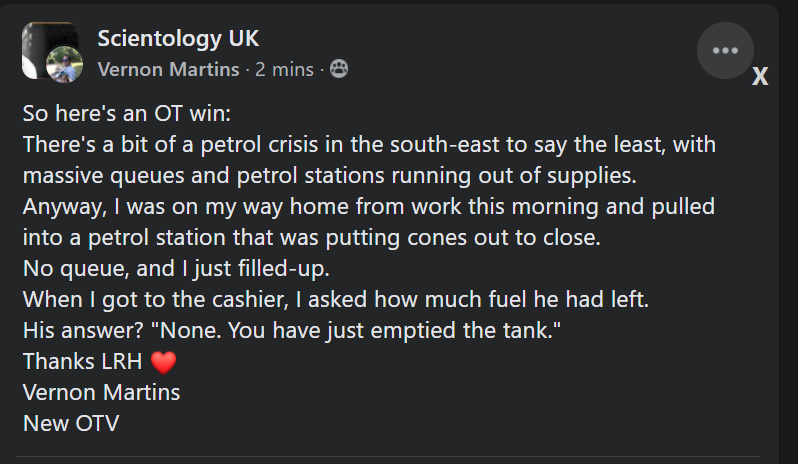Click the 'Vernon Martins' signature in the post body
This screenshot has width=798, height=464.
click(x=101, y=392)
